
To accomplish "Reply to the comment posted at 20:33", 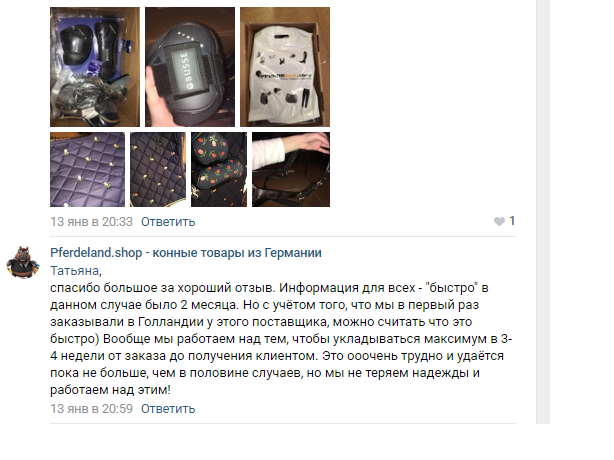I will pos(168,222).
